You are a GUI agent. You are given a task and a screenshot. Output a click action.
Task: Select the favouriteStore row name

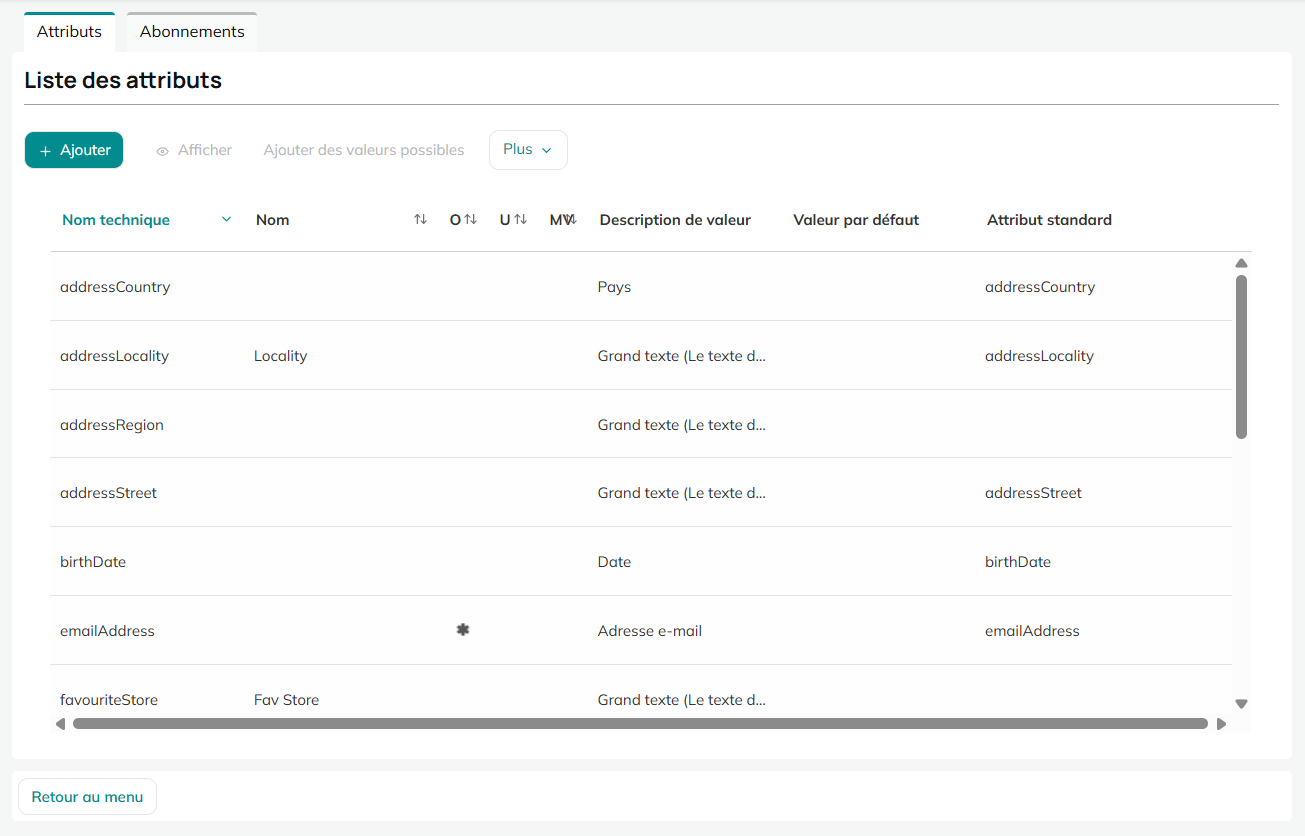click(x=109, y=700)
